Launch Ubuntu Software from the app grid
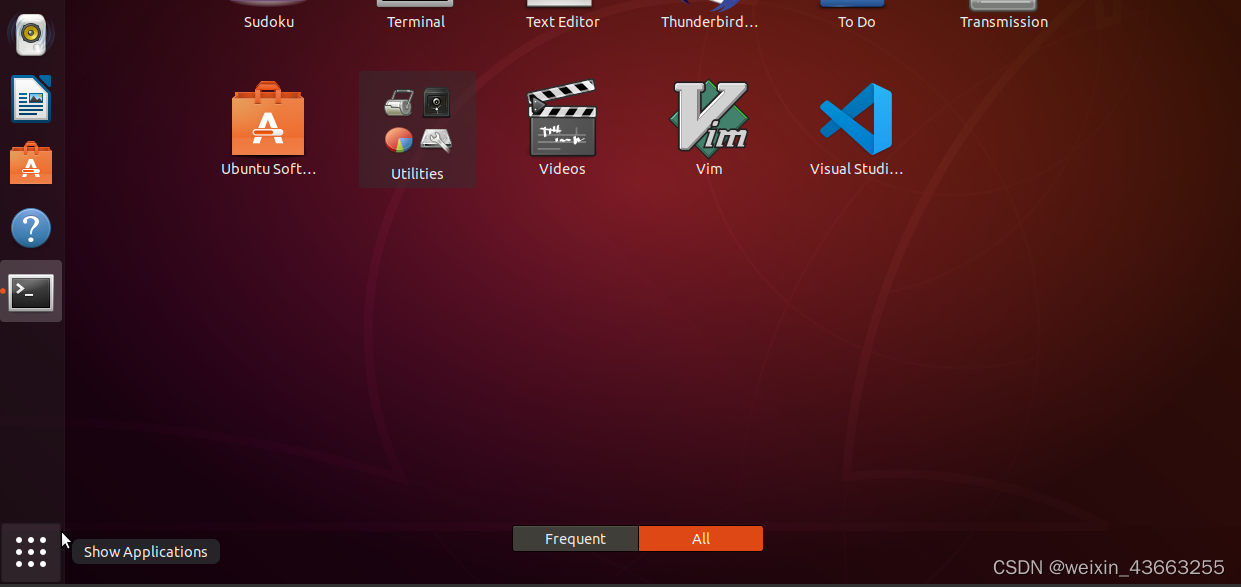Screen dimensions: 1241x587 [x=268, y=129]
